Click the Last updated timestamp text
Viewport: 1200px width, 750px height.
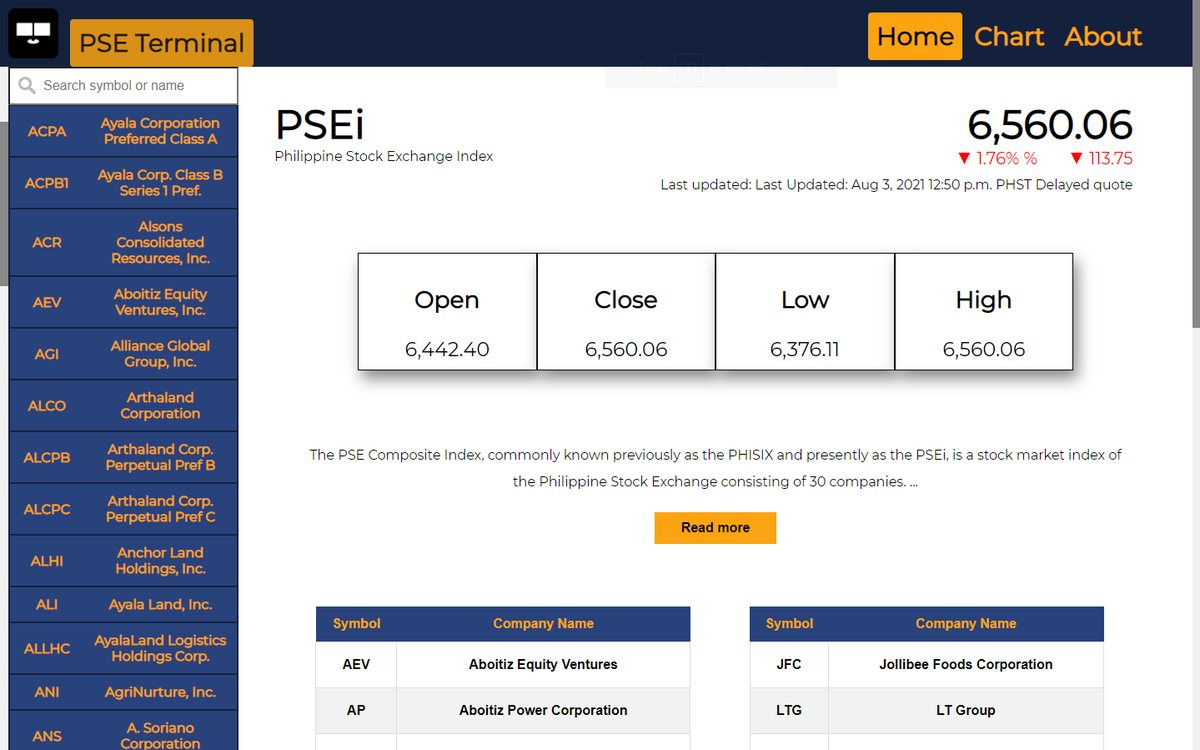pos(896,185)
